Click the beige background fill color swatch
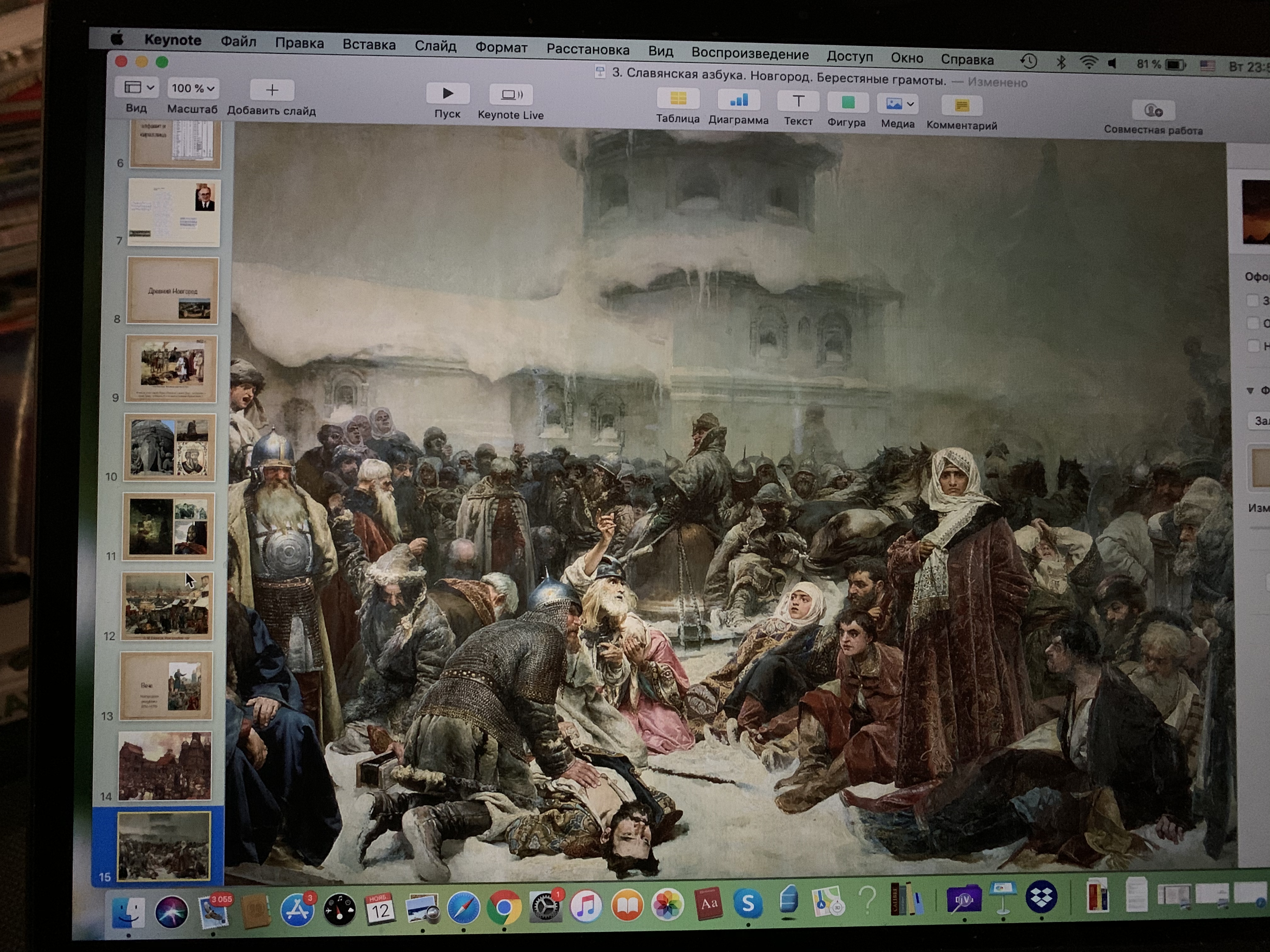Viewport: 1270px width, 952px height. click(1260, 468)
